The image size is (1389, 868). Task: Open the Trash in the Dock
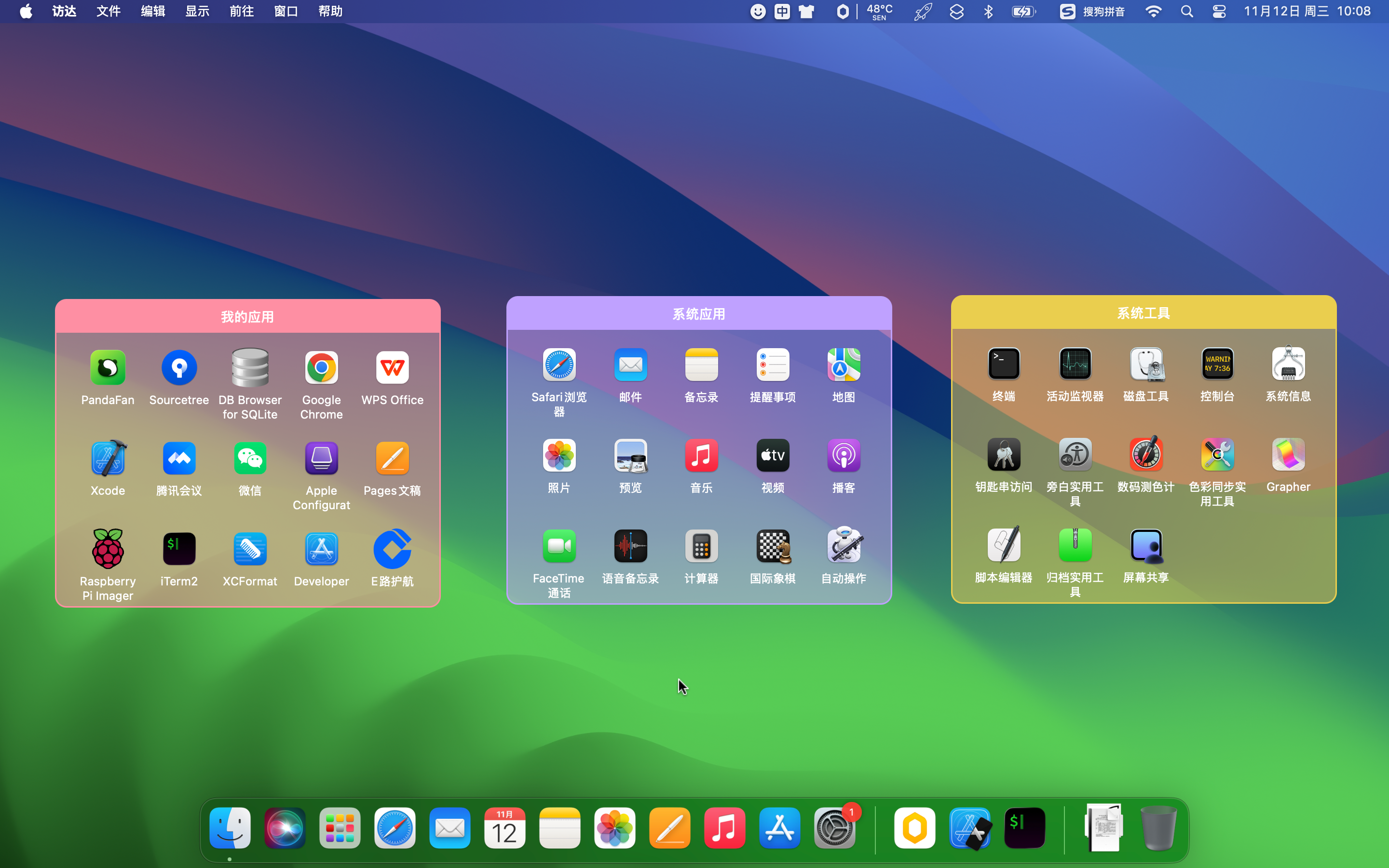pyautogui.click(x=1158, y=828)
